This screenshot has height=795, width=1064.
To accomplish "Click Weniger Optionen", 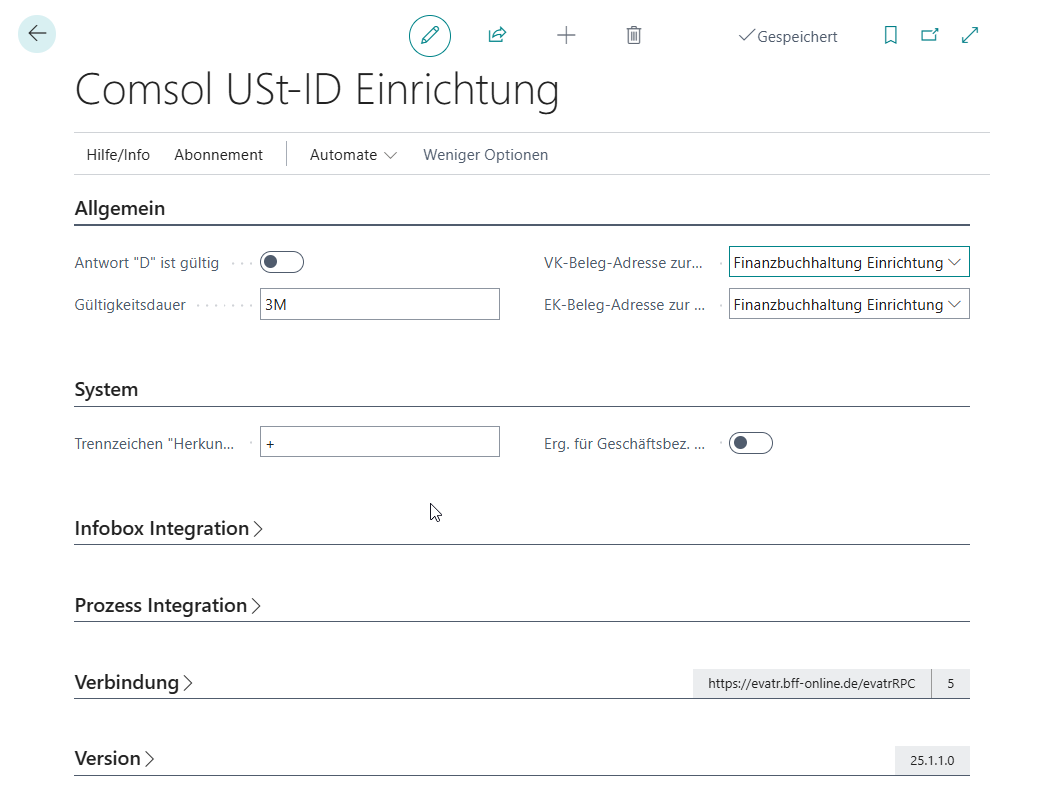I will (x=485, y=155).
